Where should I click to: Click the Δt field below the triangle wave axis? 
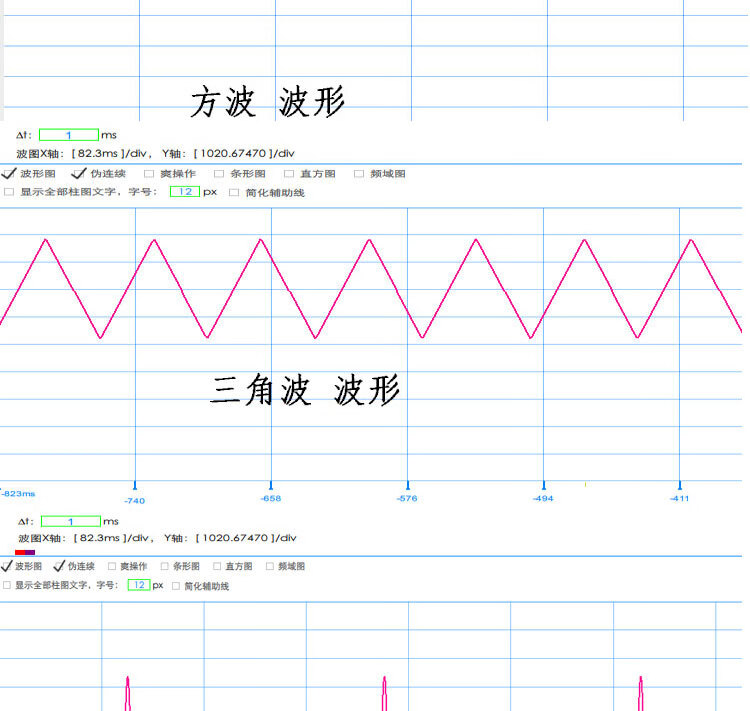(x=71, y=521)
